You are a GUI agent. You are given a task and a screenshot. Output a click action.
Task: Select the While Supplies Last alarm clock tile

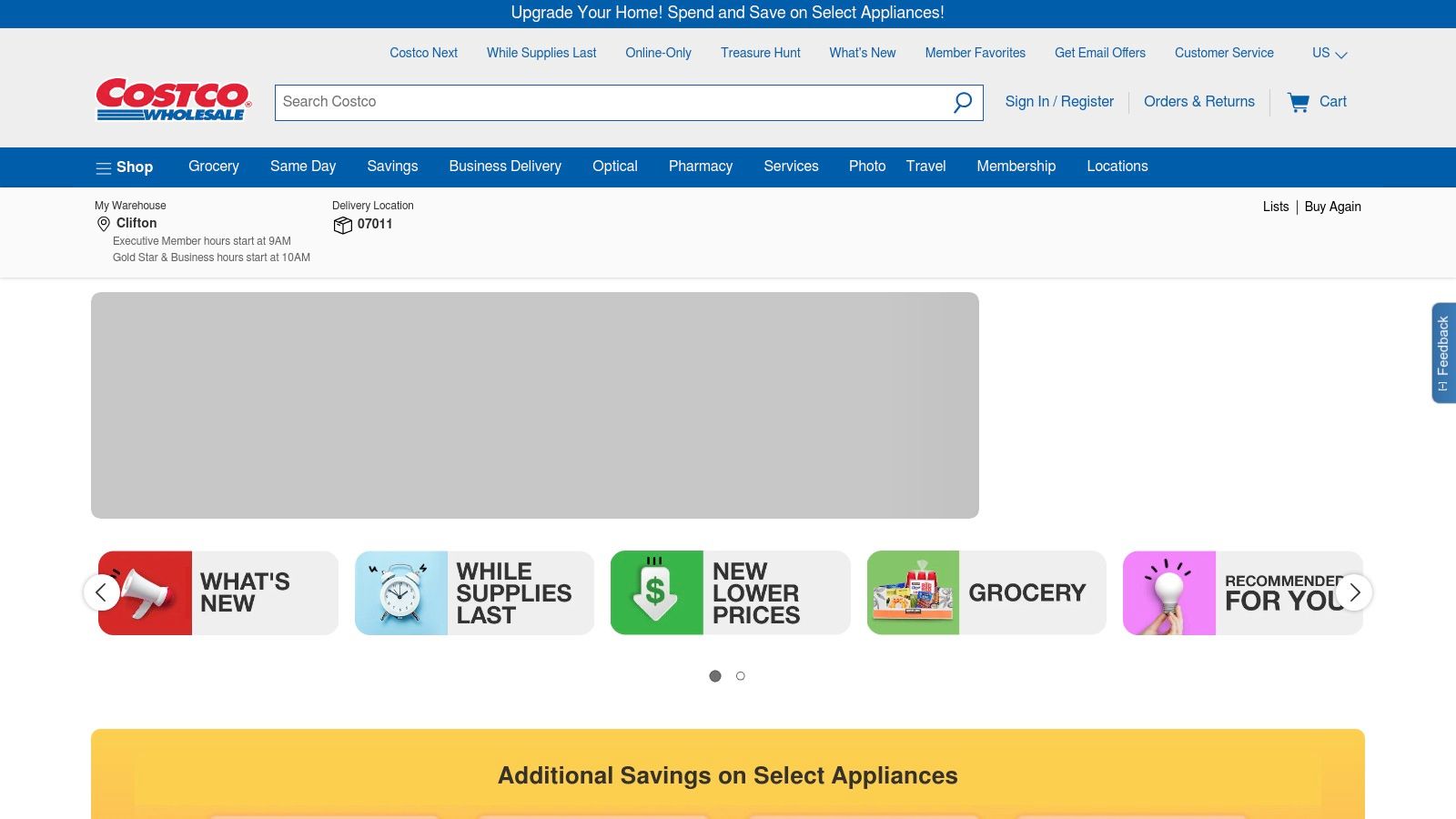(x=474, y=592)
